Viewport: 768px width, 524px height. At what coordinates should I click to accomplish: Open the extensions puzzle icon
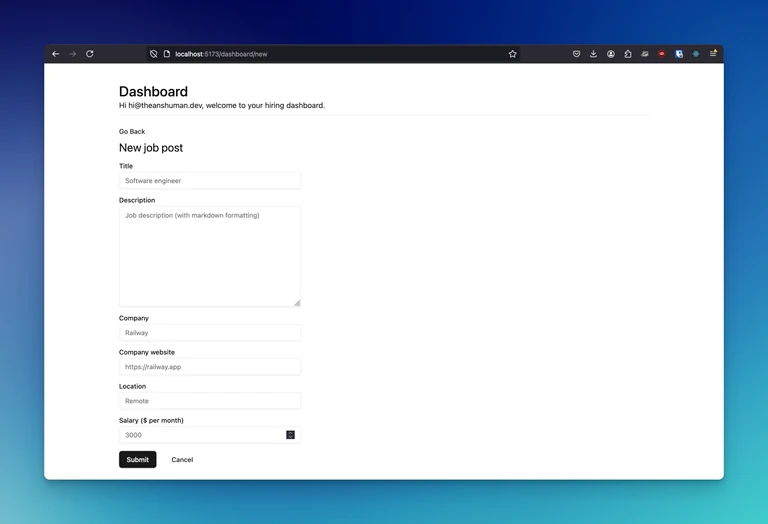pos(628,54)
